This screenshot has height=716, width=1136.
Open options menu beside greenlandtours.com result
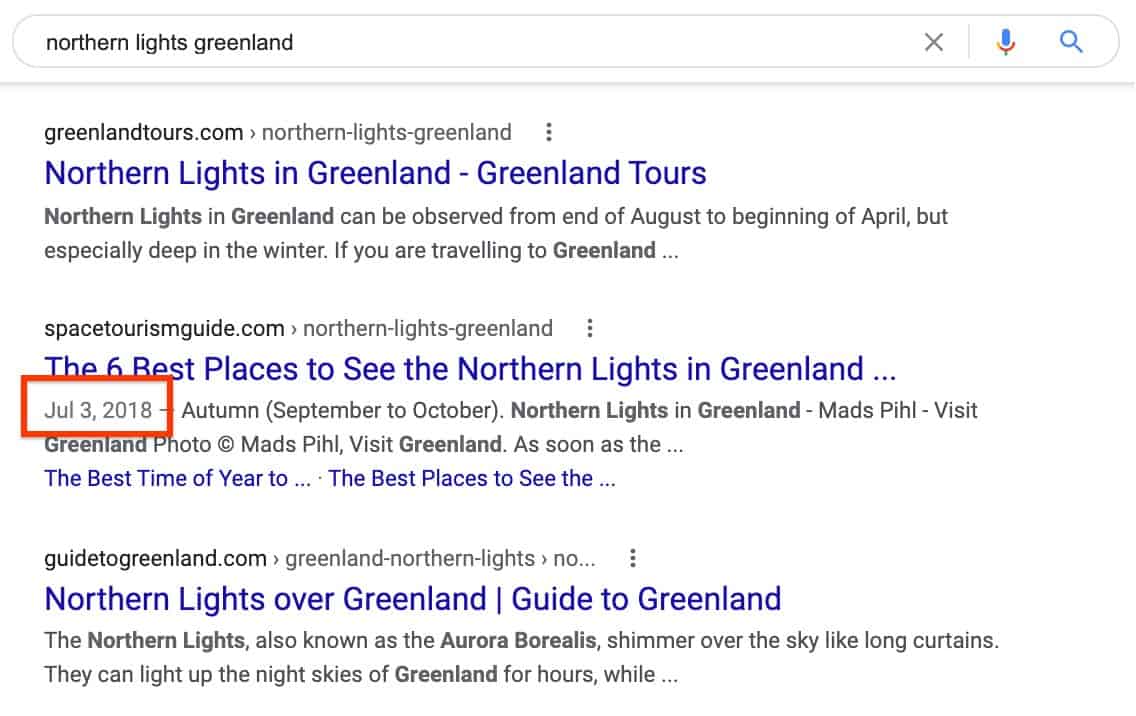click(548, 132)
